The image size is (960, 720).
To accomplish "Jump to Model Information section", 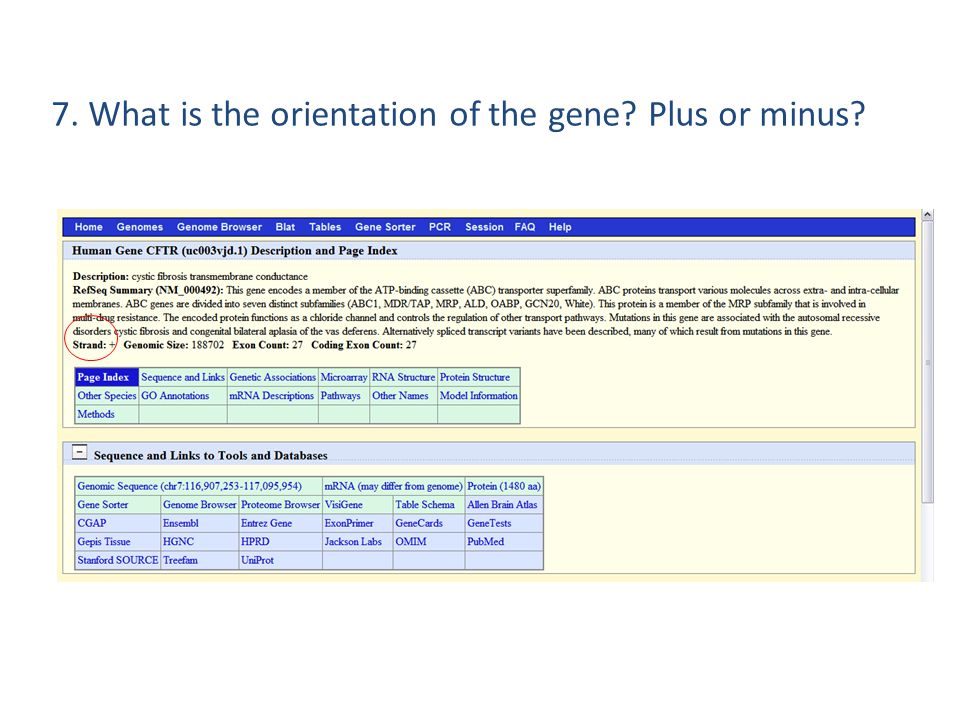I will click(x=479, y=396).
